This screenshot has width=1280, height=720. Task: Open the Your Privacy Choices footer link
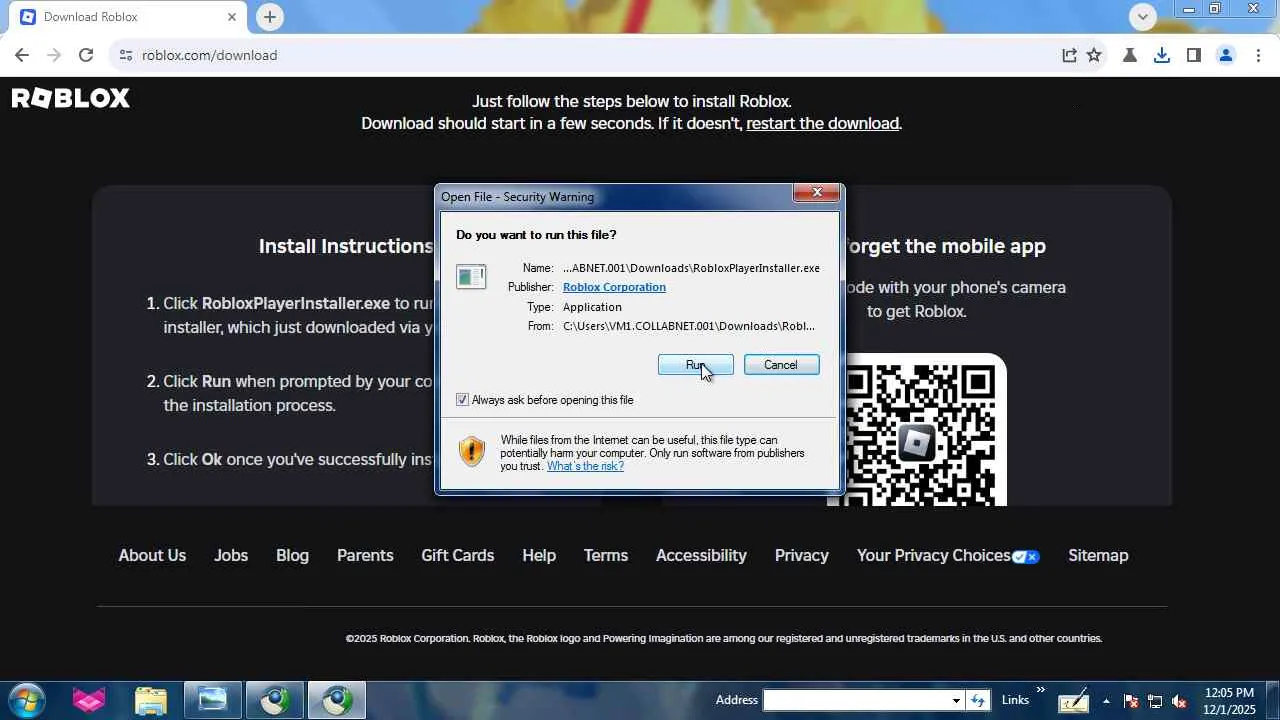pyautogui.click(x=934, y=556)
